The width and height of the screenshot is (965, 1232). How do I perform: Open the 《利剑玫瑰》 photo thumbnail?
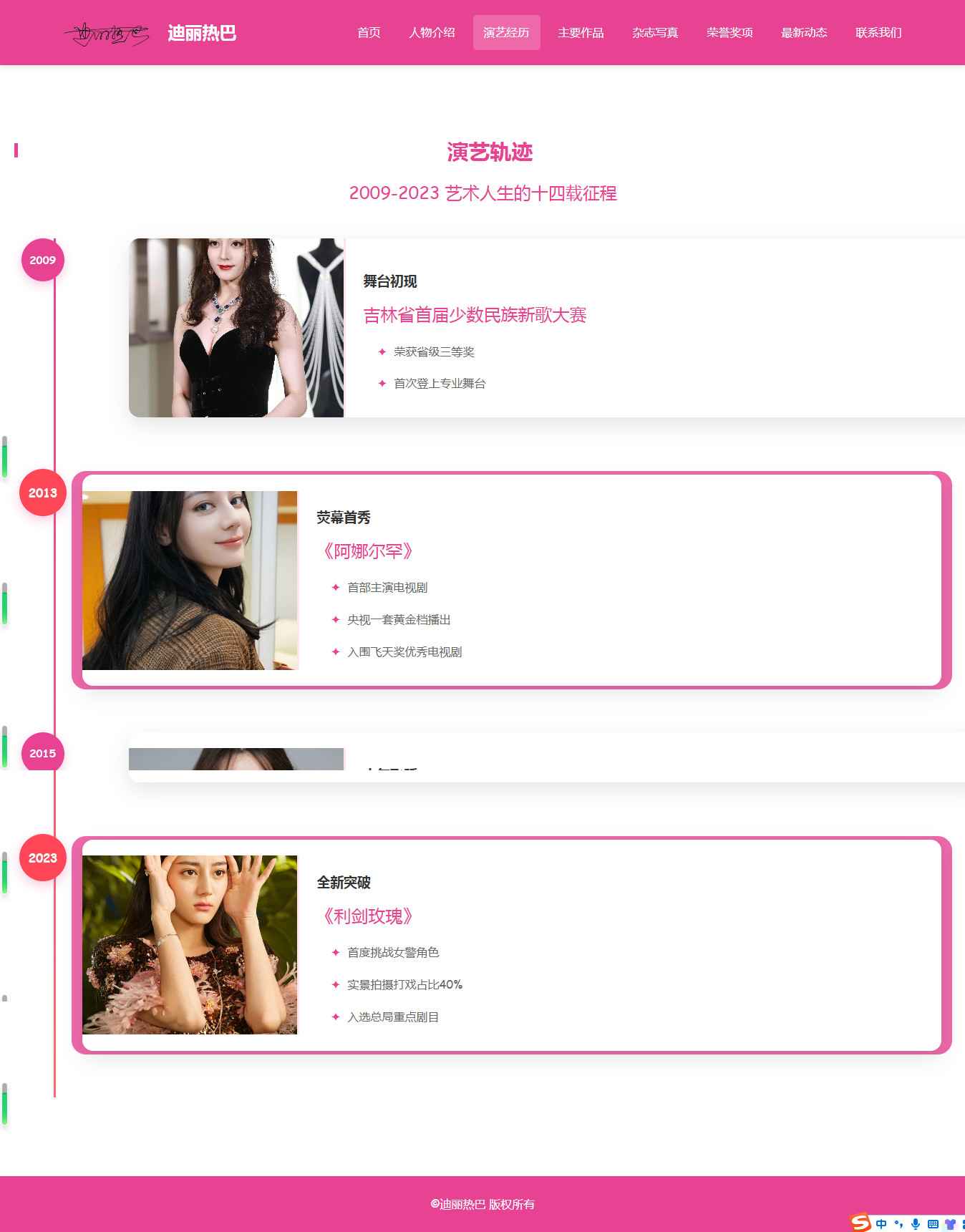point(190,945)
